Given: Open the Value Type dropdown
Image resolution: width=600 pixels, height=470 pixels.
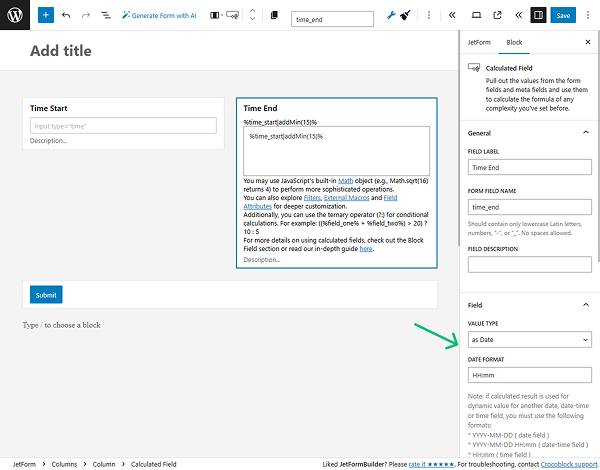Looking at the screenshot, I should click(x=529, y=341).
